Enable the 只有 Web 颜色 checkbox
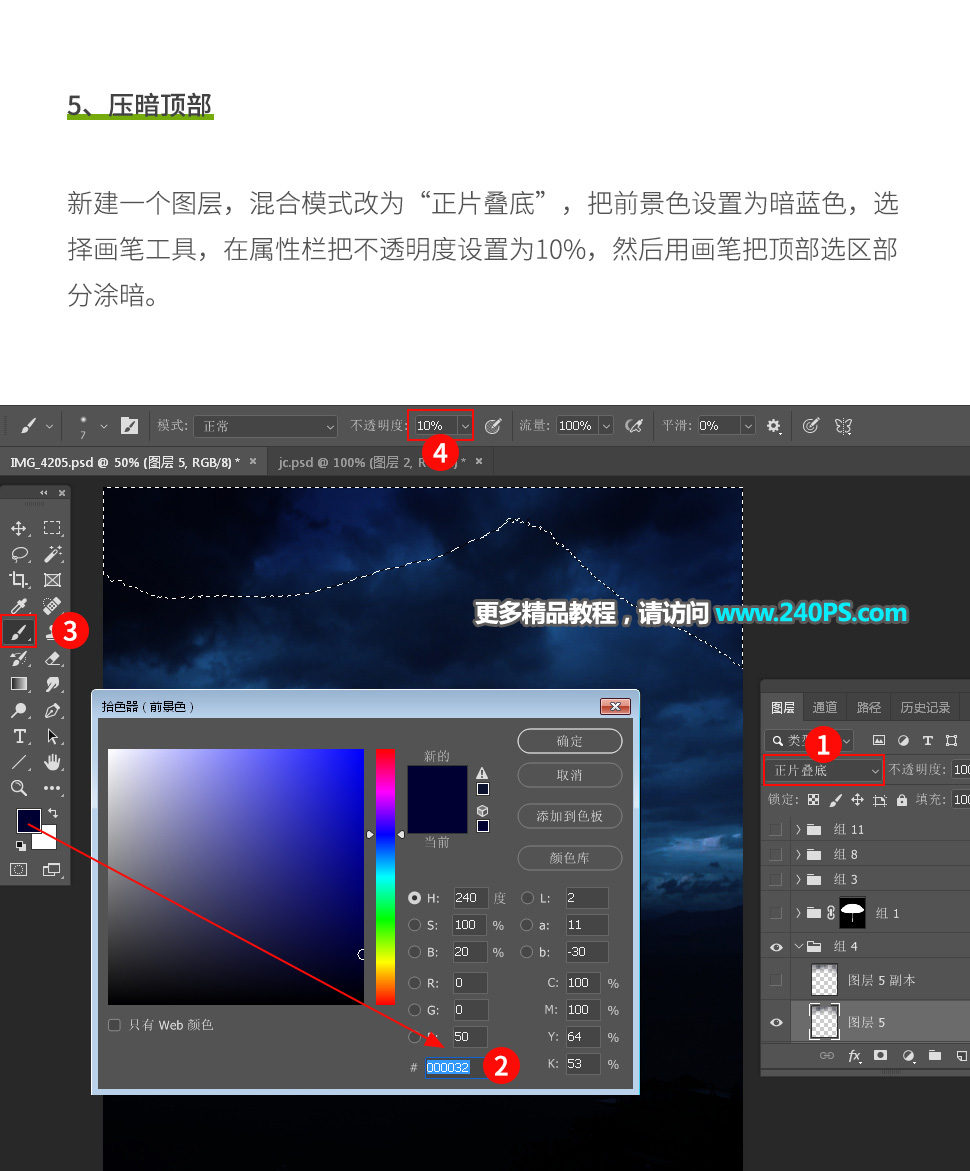 point(115,1024)
